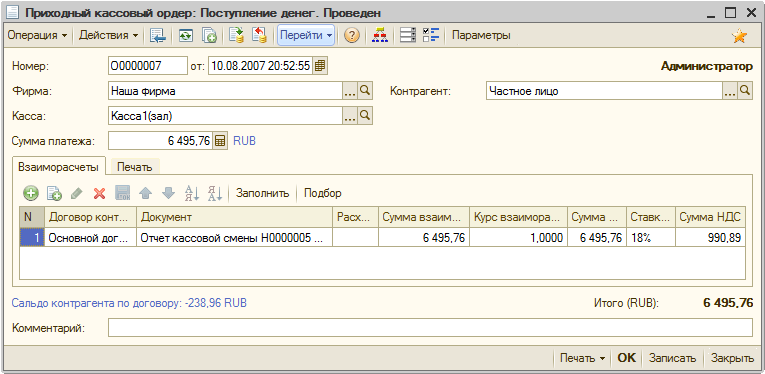Click green plus add row icon
The image size is (765, 374).
pos(31,193)
